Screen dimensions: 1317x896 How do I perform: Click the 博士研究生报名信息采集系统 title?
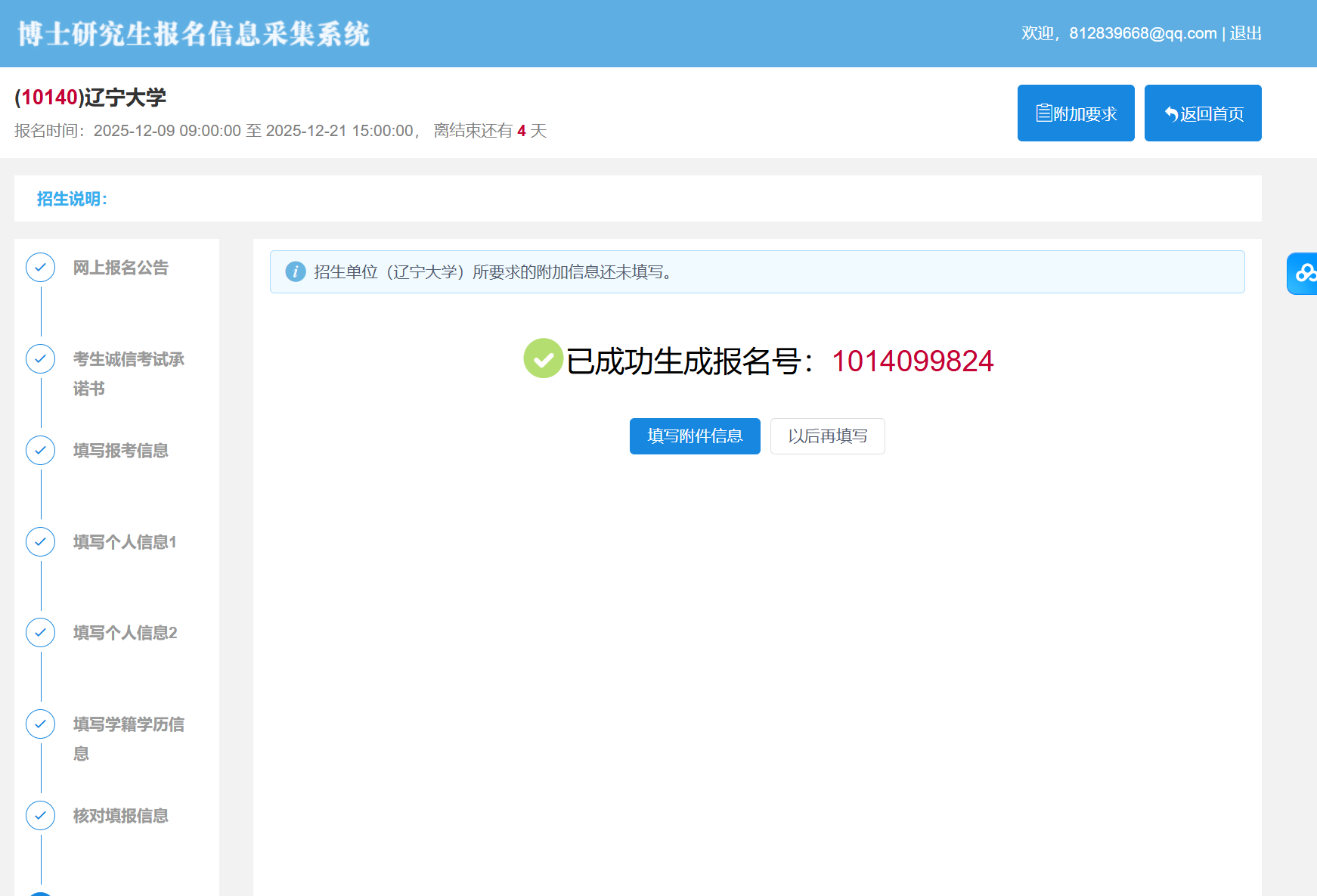tap(194, 34)
